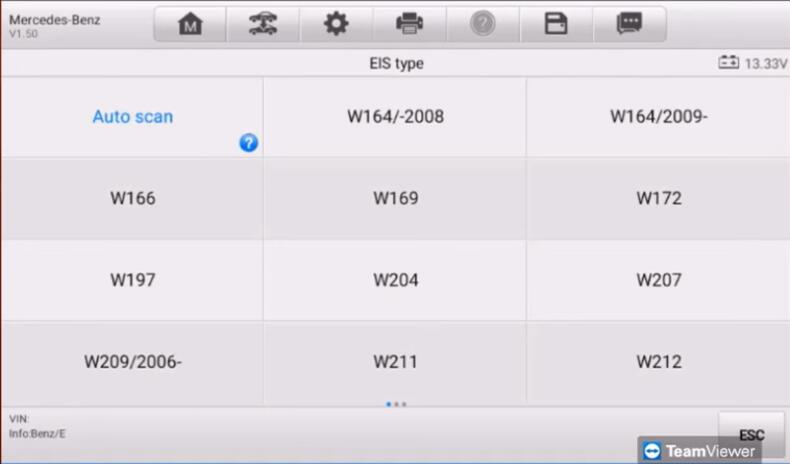Click the printer icon

point(409,24)
